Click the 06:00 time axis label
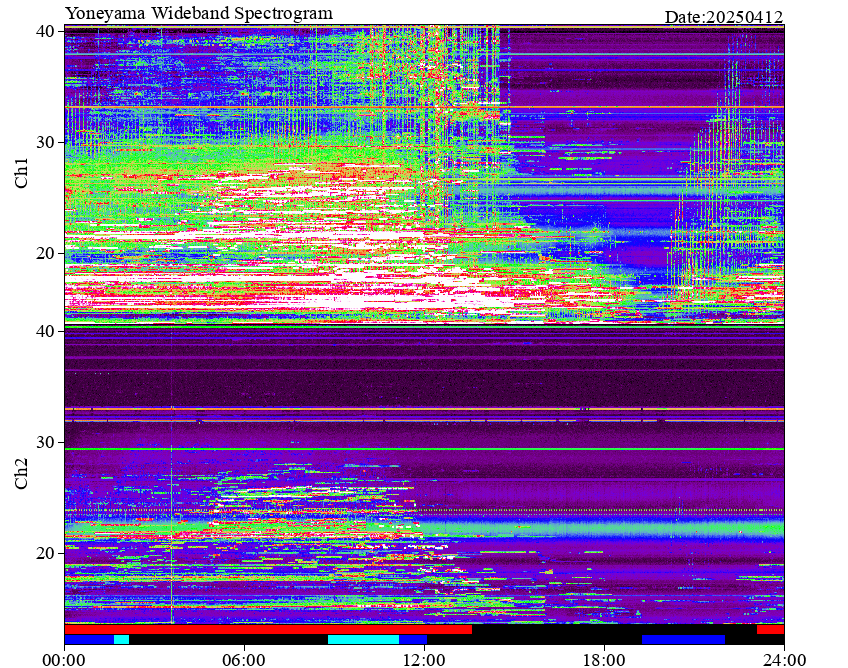The height and width of the screenshot is (668, 848). click(244, 659)
